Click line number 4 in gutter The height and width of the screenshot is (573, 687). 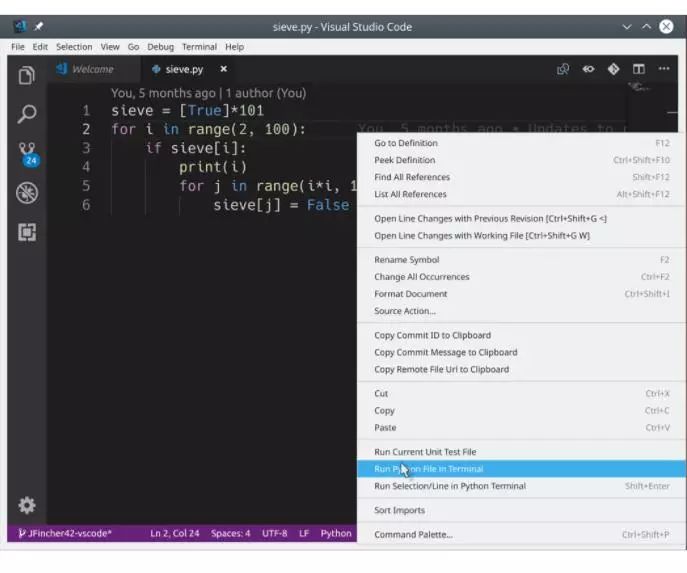pos(86,167)
